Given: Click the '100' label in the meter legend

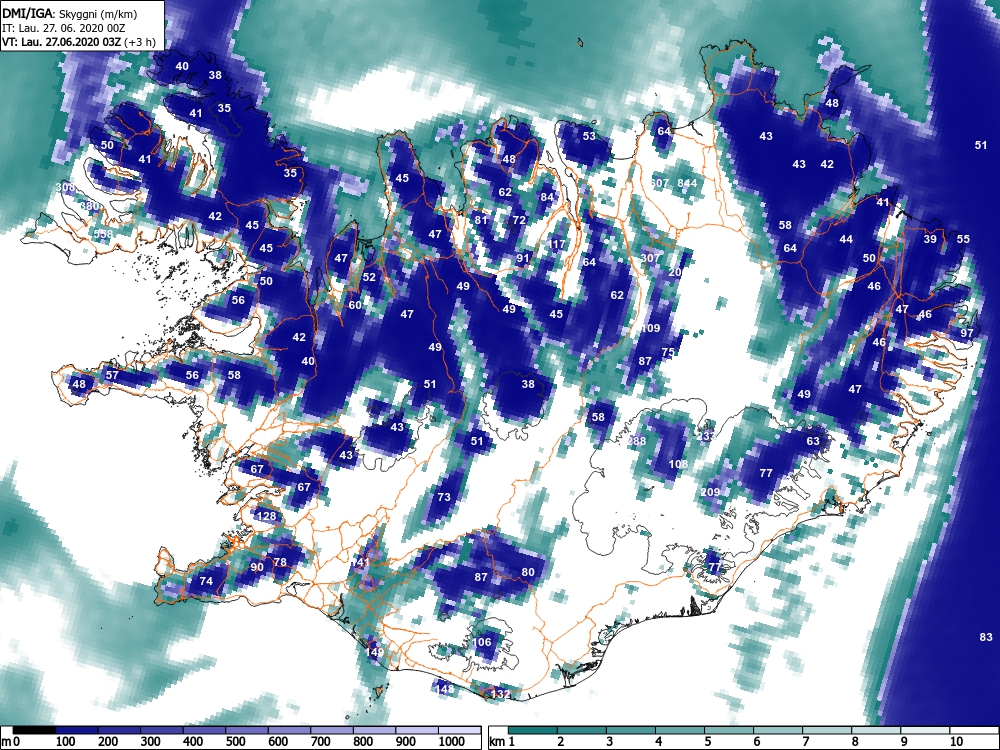Looking at the screenshot, I should click(x=66, y=742).
